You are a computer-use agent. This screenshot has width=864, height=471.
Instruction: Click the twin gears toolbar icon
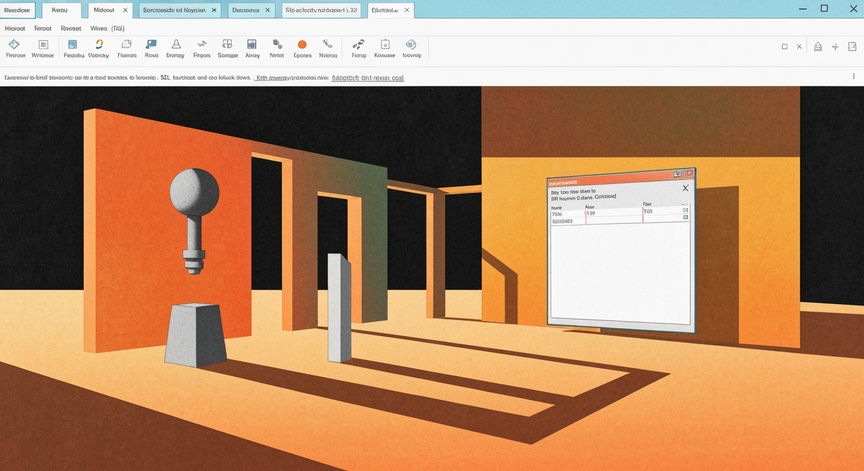277,45
